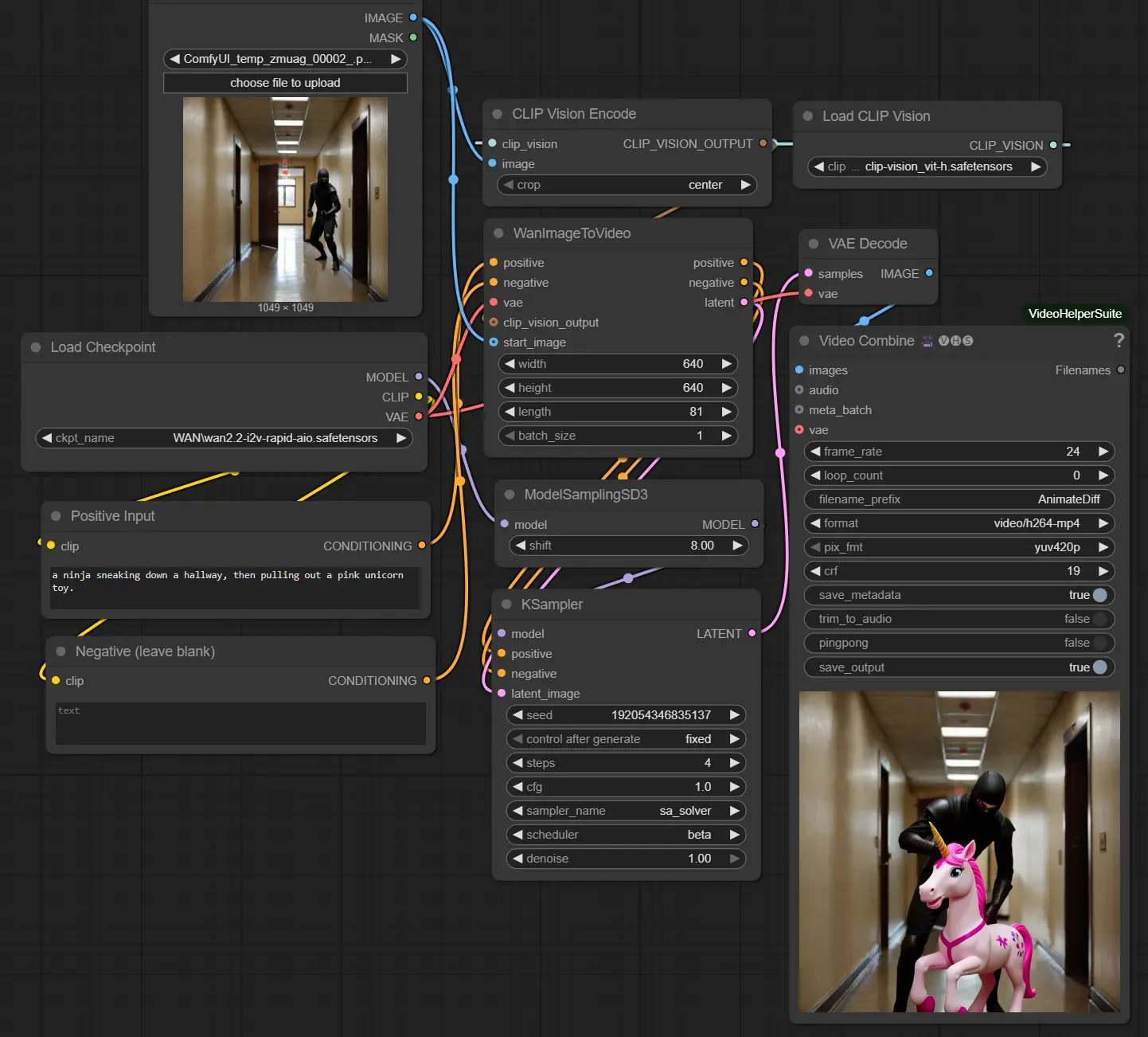Toggle save_metadata switch in Video Combine
Image resolution: width=1148 pixels, height=1037 pixels.
click(1099, 595)
